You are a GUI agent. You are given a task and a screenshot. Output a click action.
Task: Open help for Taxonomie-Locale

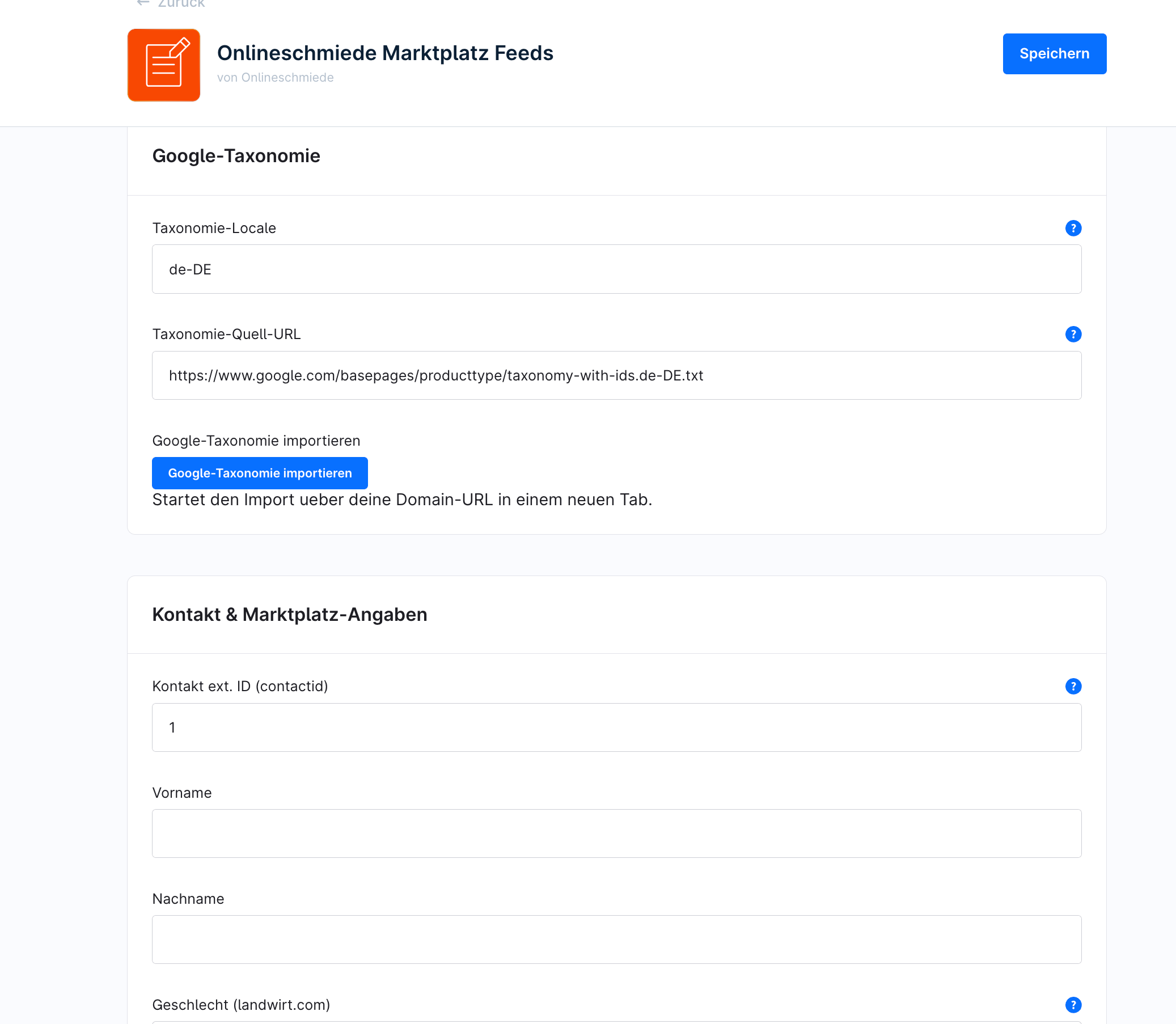[x=1073, y=228]
